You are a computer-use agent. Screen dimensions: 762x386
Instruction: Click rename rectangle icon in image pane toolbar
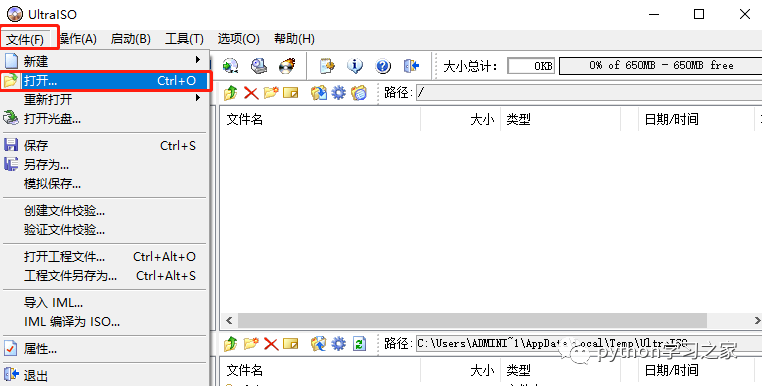coord(291,92)
